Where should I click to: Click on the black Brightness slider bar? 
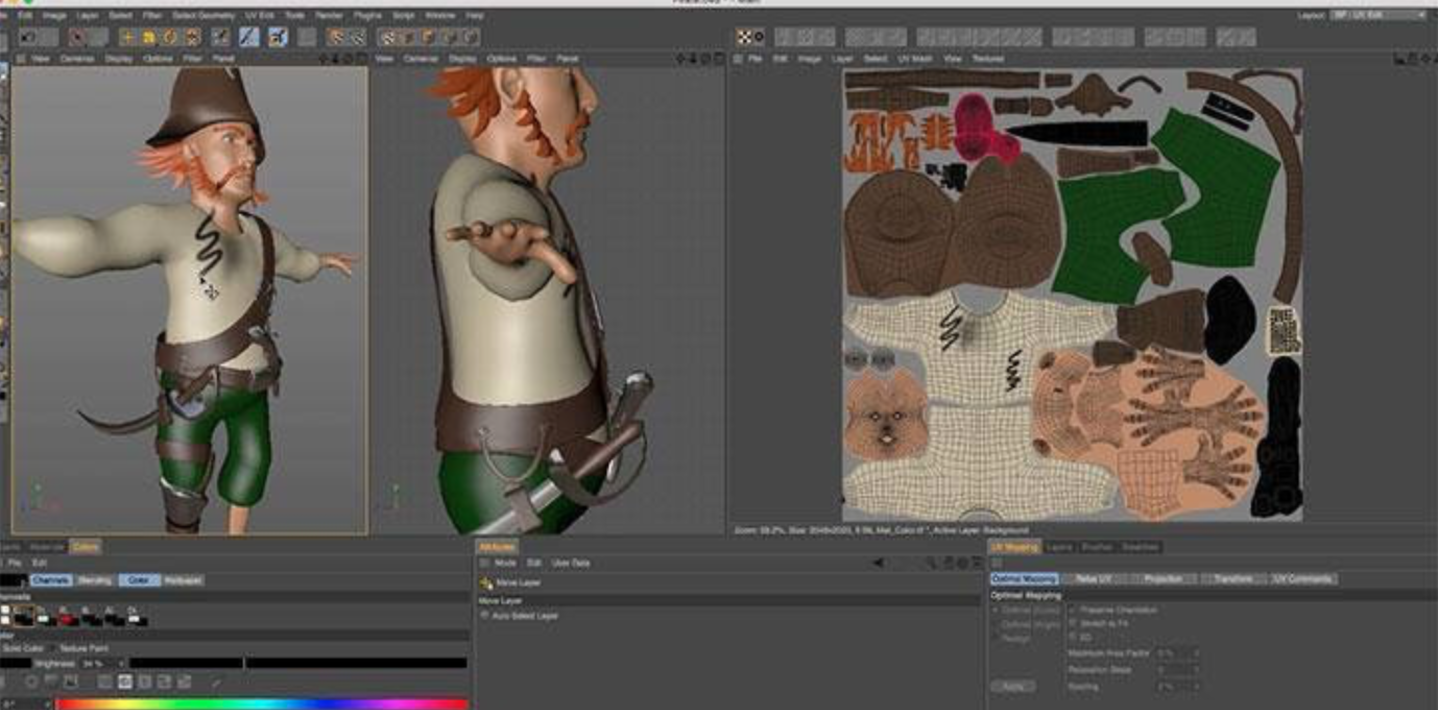(x=298, y=663)
